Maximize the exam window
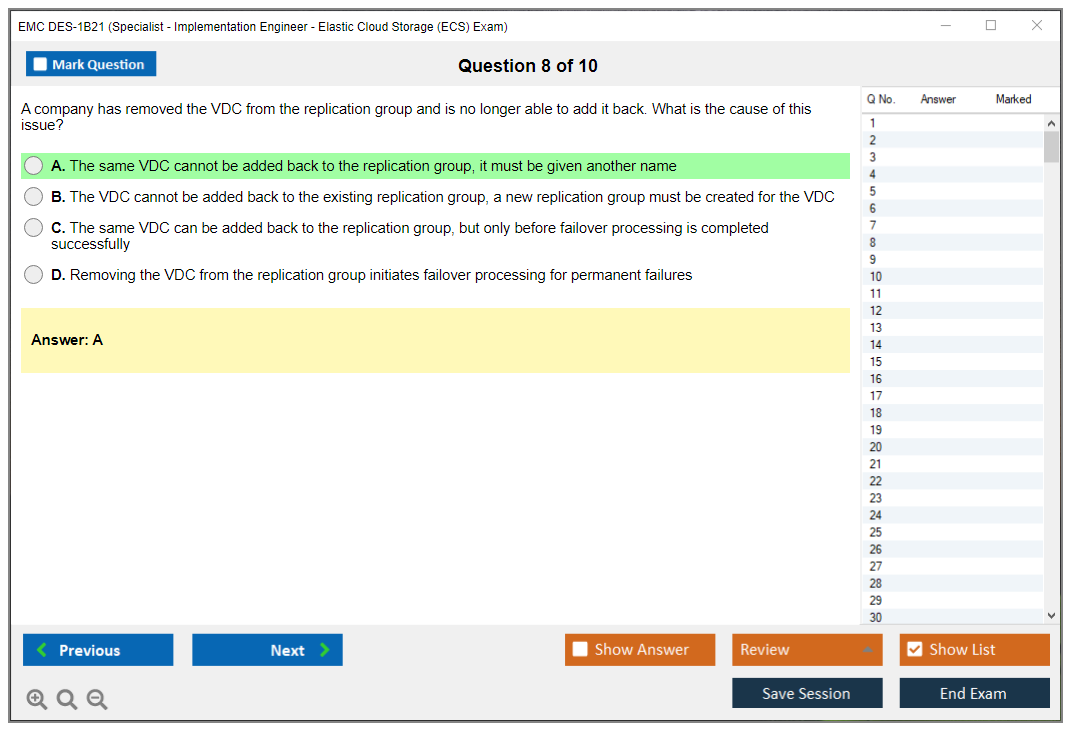 pos(990,26)
